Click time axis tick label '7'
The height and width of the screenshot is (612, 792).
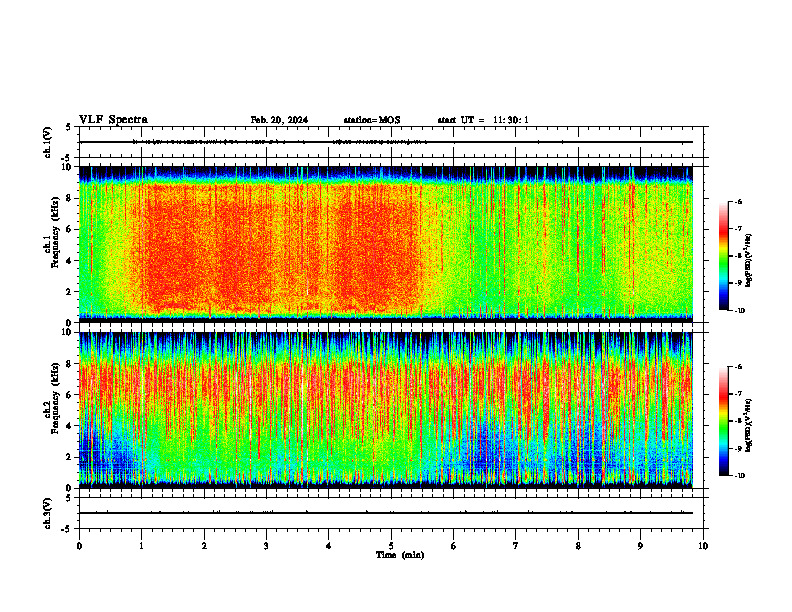[x=516, y=546]
